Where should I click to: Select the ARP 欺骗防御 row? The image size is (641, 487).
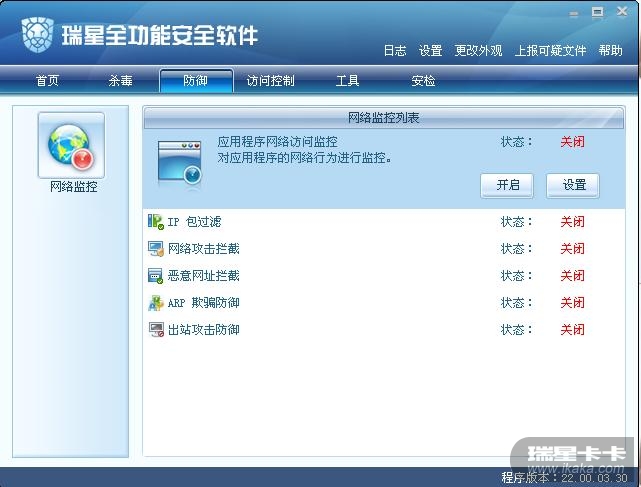384,303
